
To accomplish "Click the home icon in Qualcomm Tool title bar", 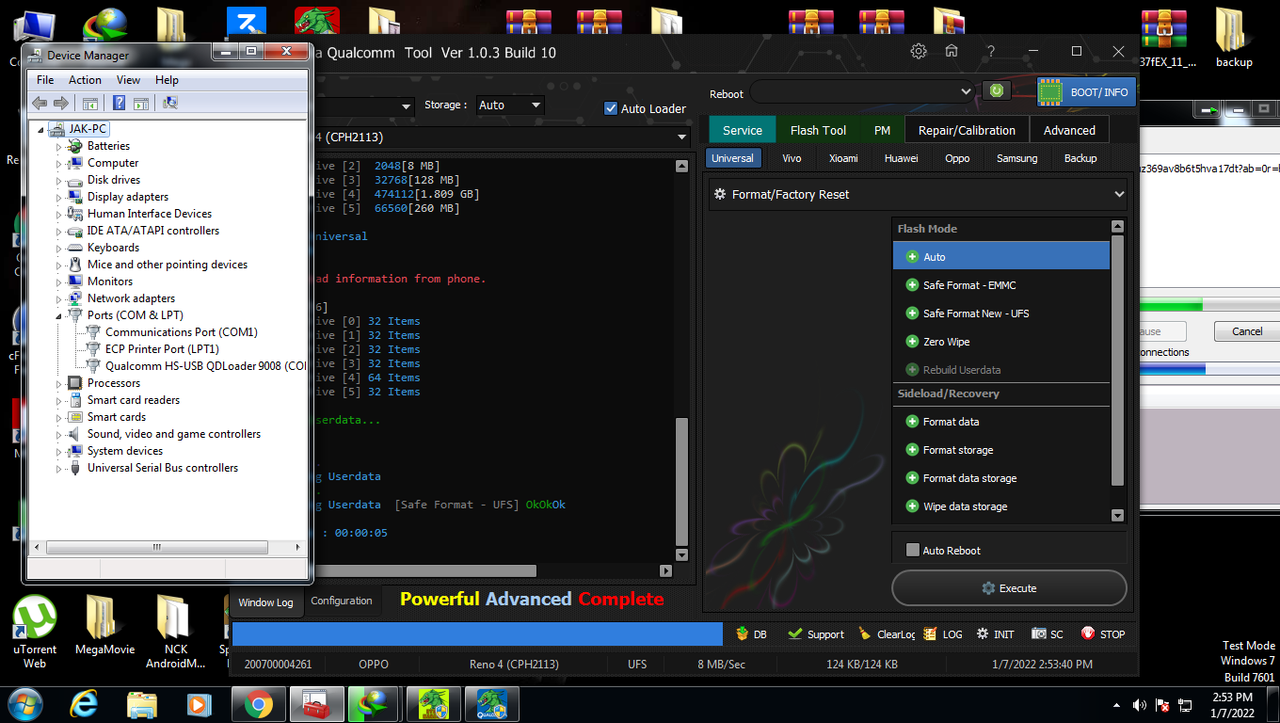I will click(951, 51).
